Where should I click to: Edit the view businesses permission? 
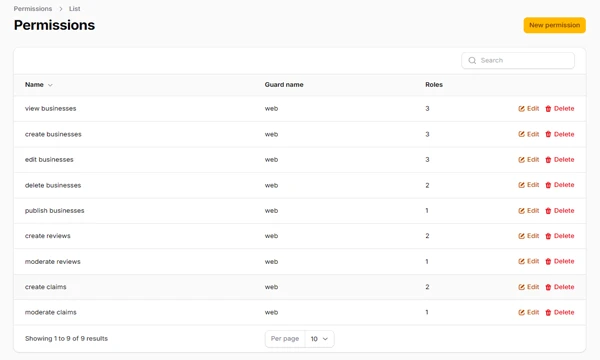point(528,109)
